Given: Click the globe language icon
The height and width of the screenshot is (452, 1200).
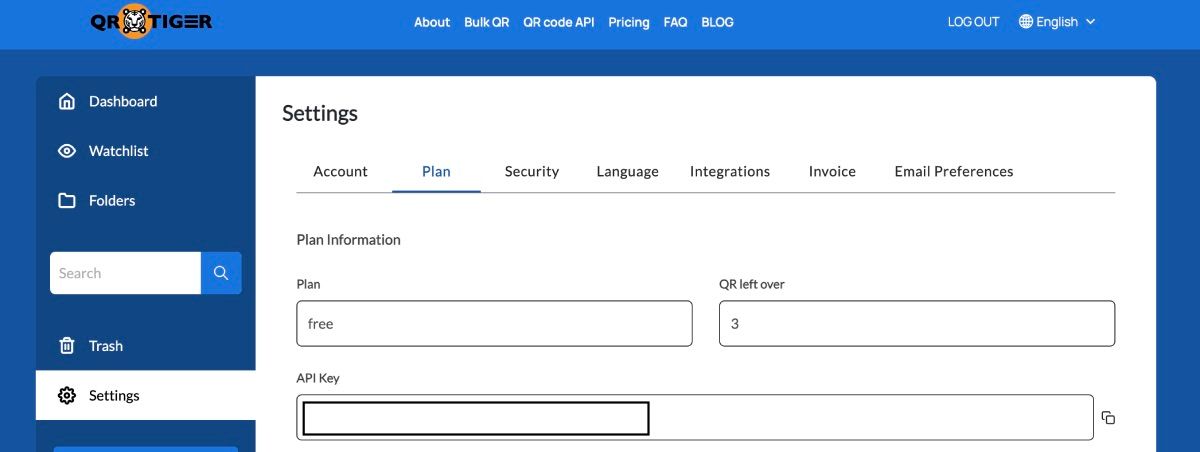Looking at the screenshot, I should click(x=1025, y=22).
